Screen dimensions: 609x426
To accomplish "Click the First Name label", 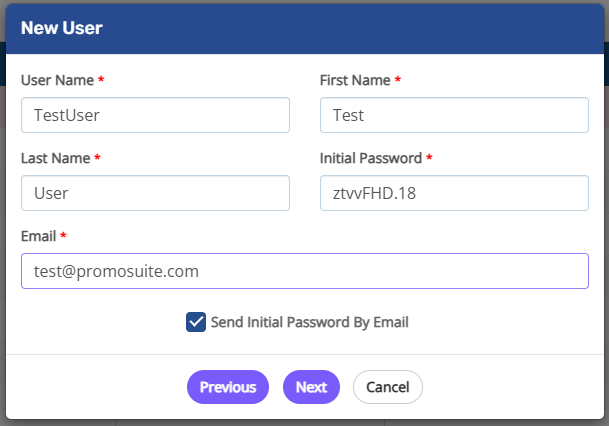I will 355,80.
